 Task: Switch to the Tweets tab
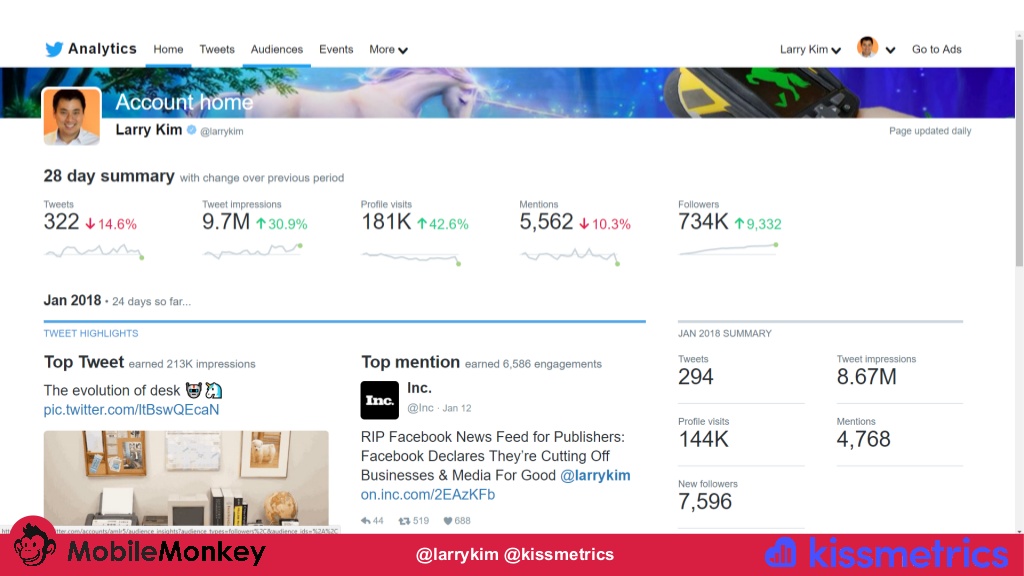[217, 49]
